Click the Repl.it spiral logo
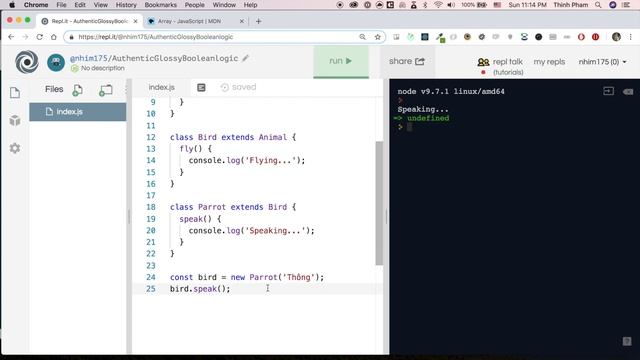 (x=27, y=62)
